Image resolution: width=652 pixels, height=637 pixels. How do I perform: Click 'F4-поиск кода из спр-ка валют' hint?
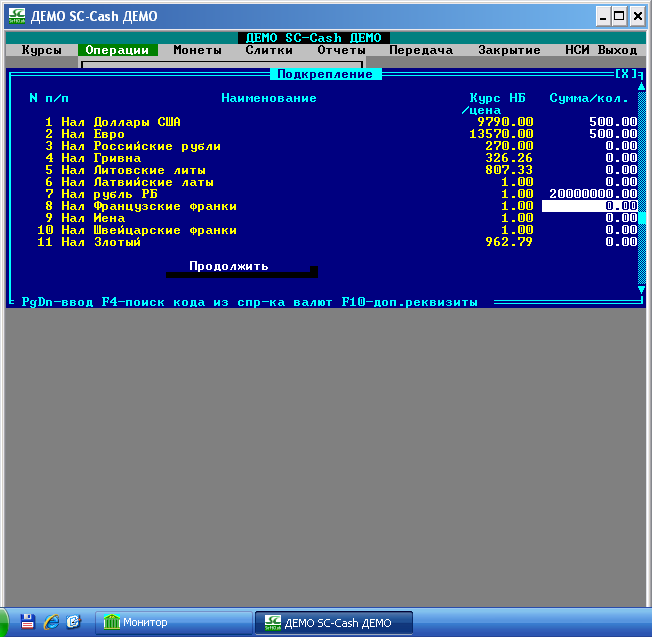(x=217, y=302)
